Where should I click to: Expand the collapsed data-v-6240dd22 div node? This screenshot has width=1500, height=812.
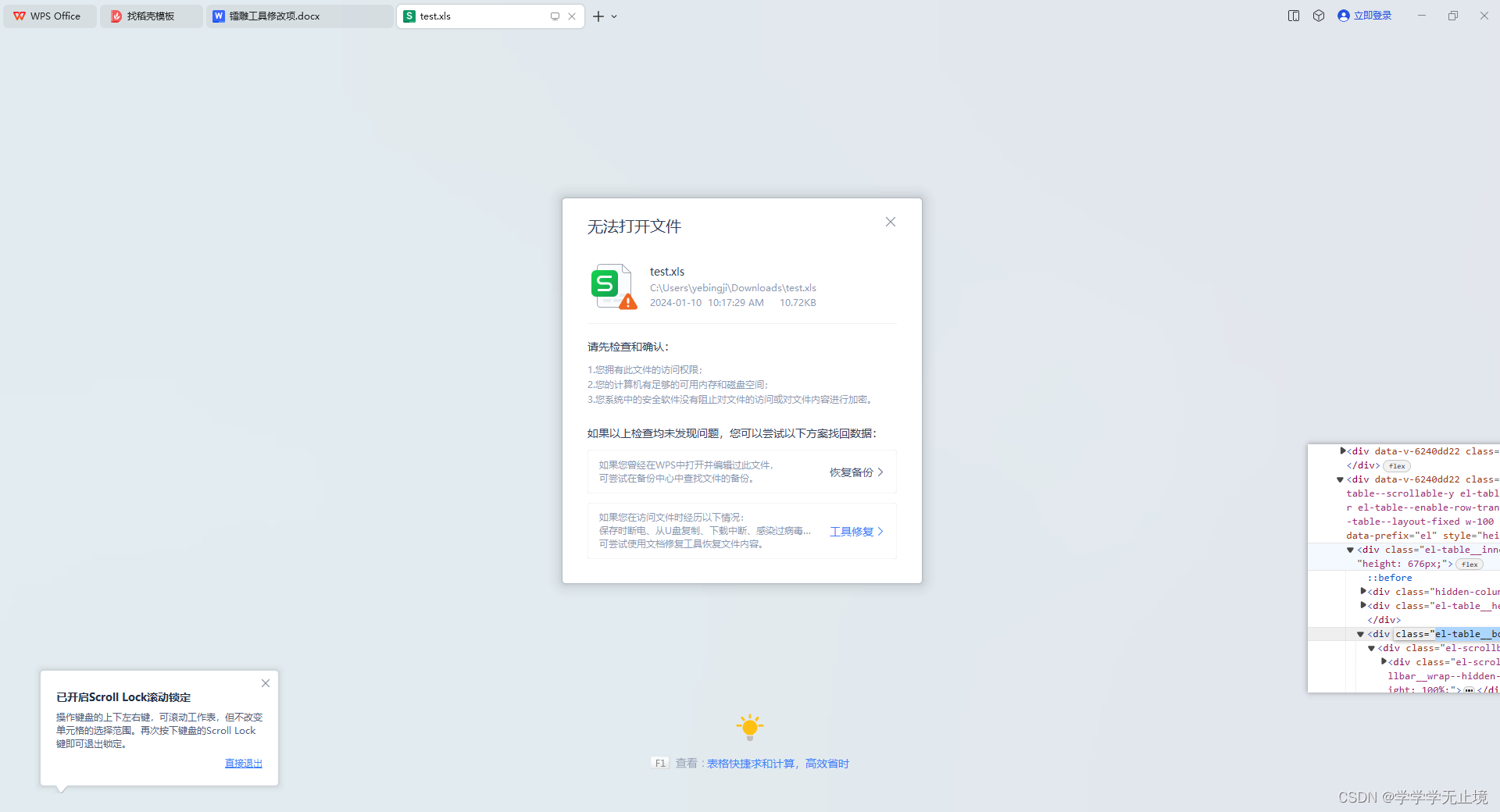[x=1343, y=451]
